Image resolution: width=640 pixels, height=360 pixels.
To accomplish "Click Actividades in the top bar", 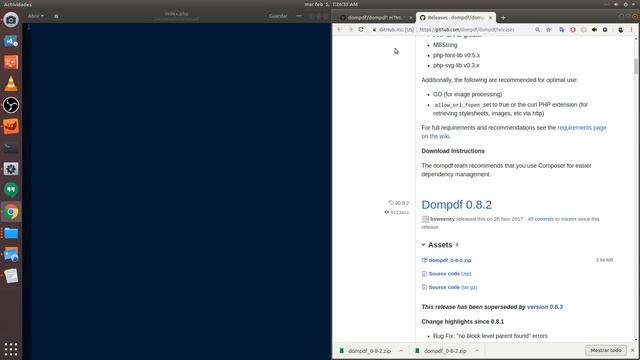I will coord(18,4).
